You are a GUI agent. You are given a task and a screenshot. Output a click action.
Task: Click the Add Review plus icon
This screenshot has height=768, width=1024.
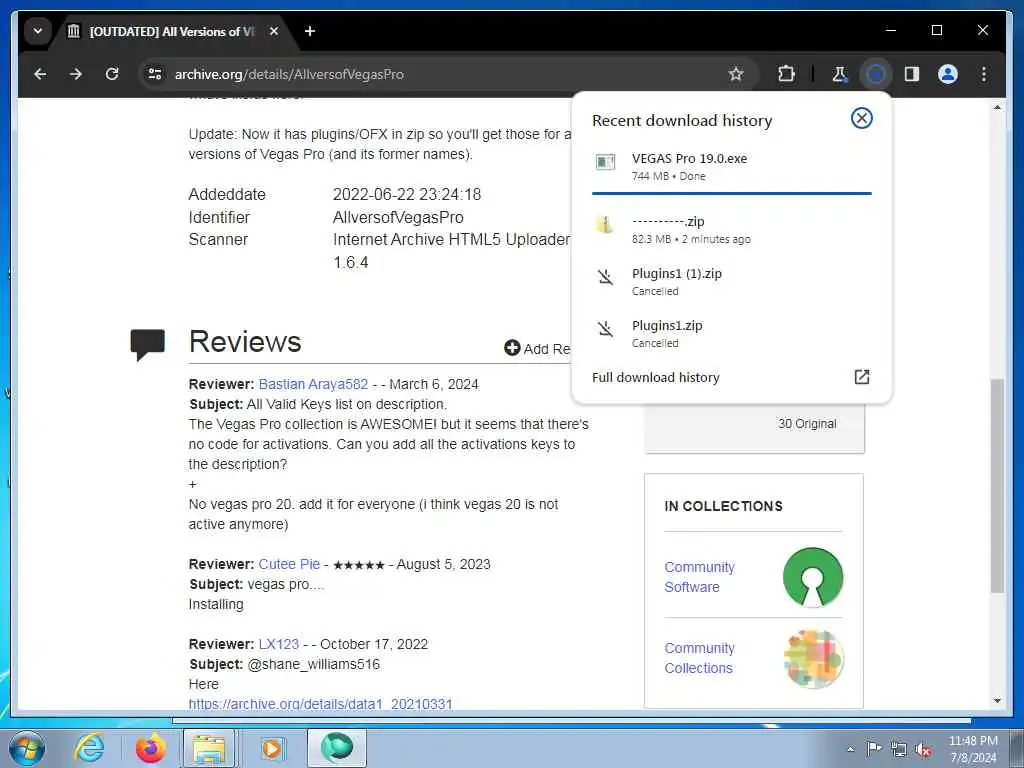(512, 348)
